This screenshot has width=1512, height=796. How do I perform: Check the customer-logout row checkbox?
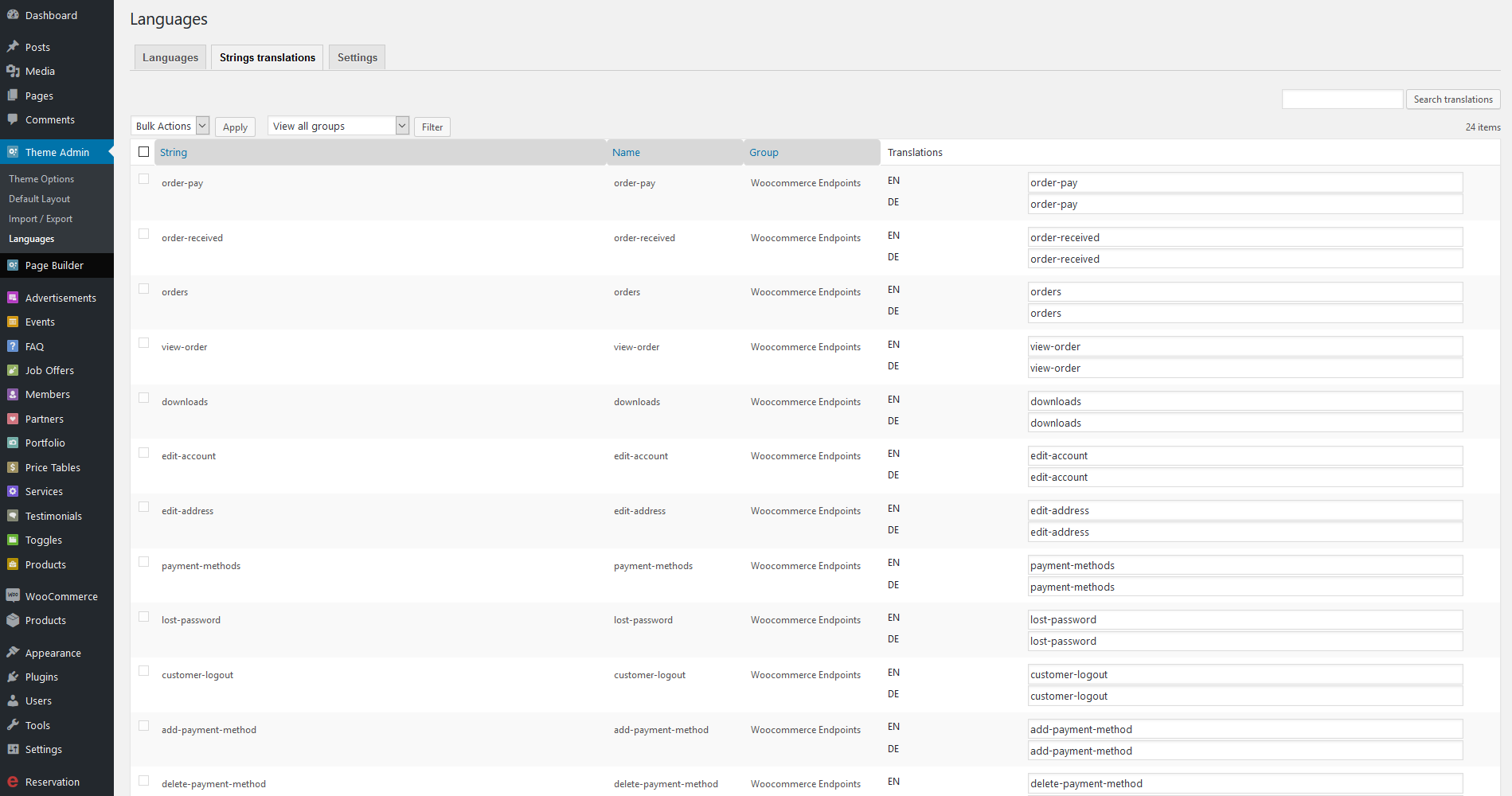click(x=144, y=671)
